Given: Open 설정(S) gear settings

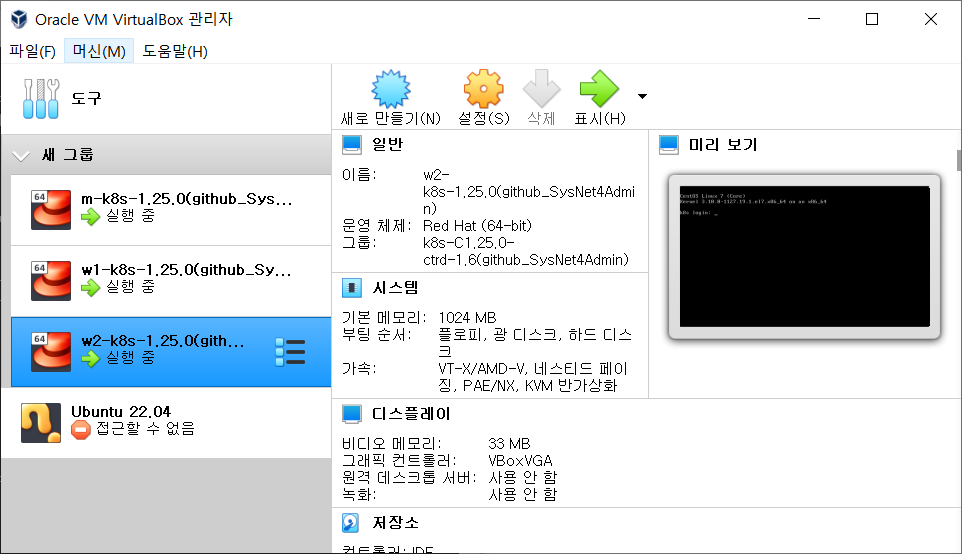Looking at the screenshot, I should tap(483, 98).
